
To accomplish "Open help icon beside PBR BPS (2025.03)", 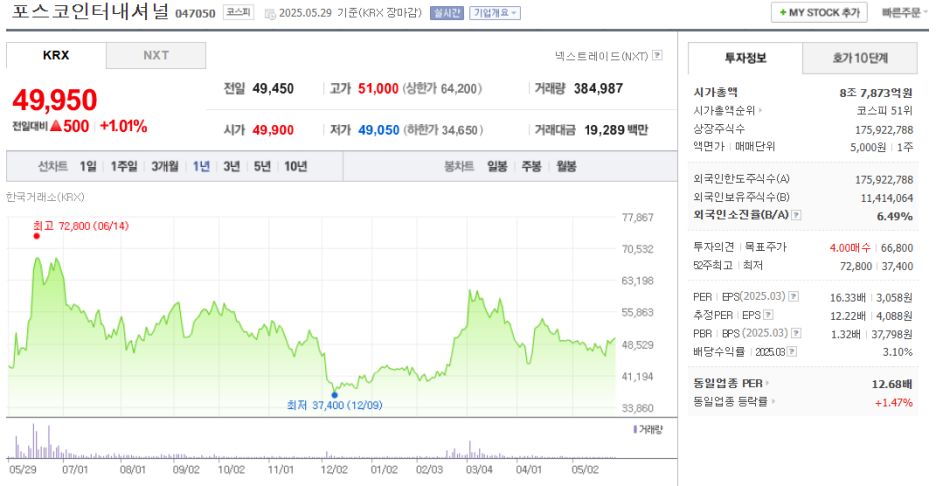I will [x=796, y=333].
